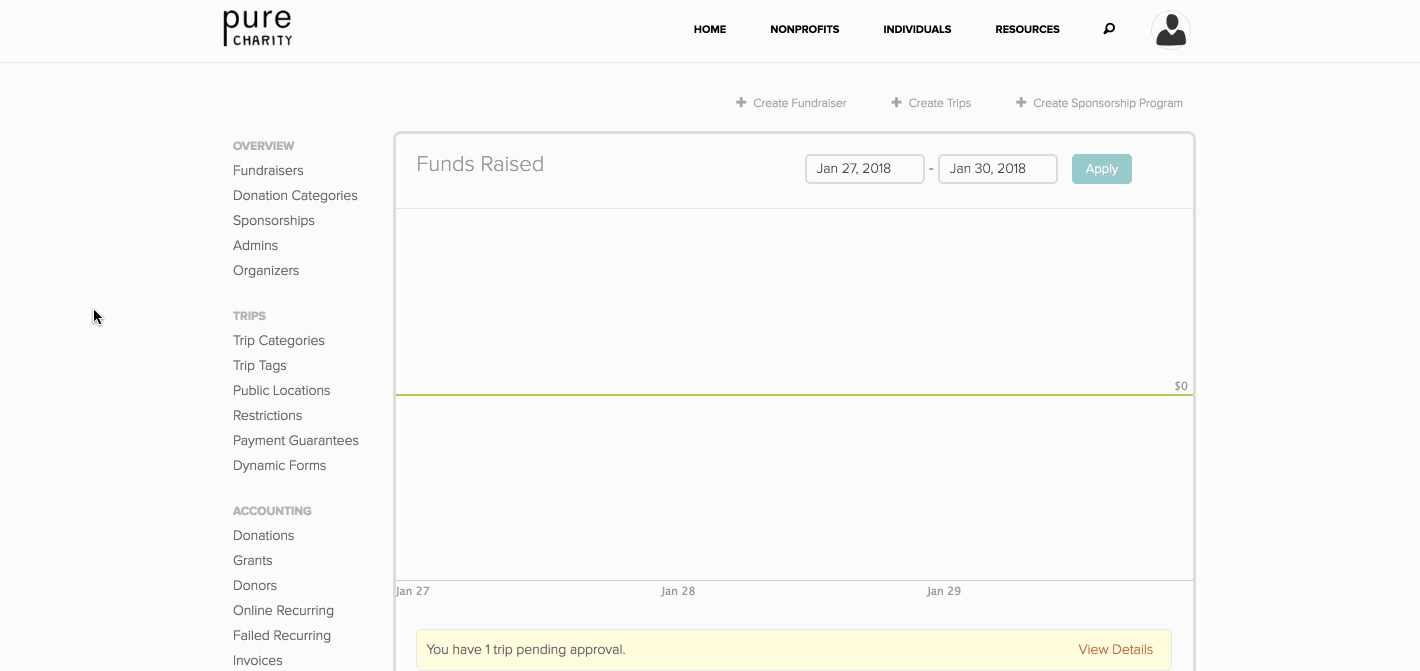Click the Create Trips link

(x=940, y=103)
